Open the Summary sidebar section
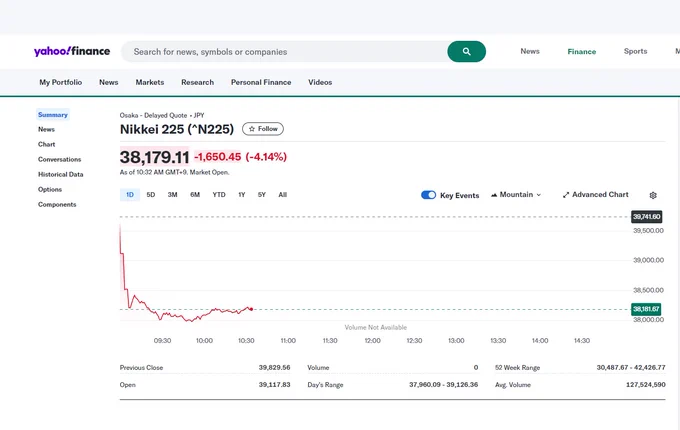Screen dimensions: 680x430 pos(53,114)
